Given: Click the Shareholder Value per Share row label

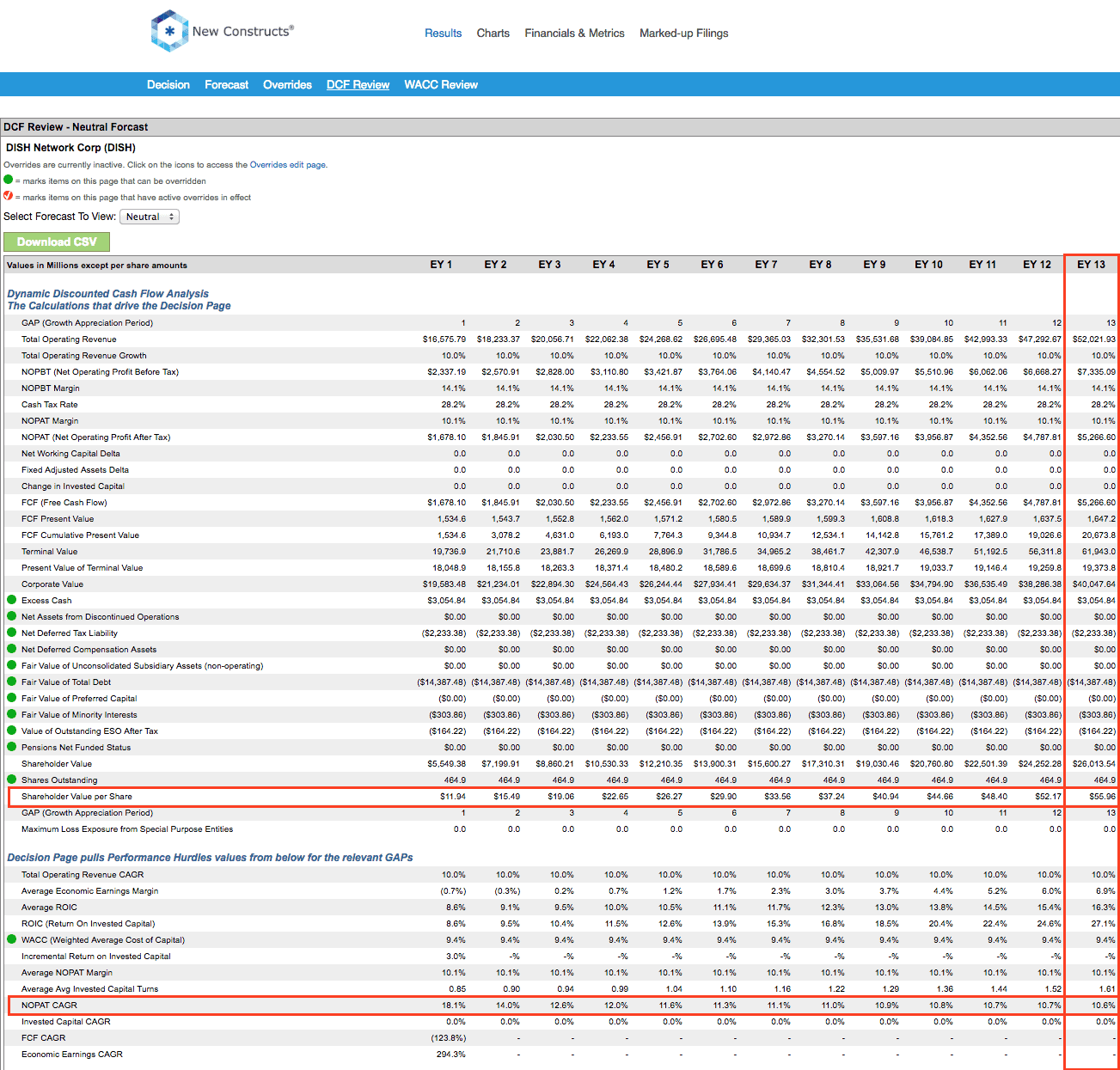Looking at the screenshot, I should (x=77, y=796).
